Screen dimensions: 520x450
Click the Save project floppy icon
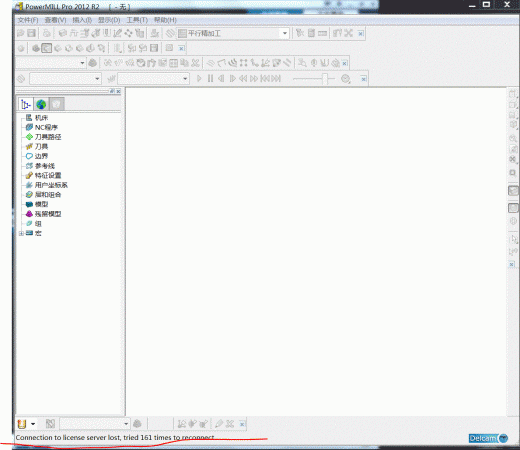click(x=31, y=33)
